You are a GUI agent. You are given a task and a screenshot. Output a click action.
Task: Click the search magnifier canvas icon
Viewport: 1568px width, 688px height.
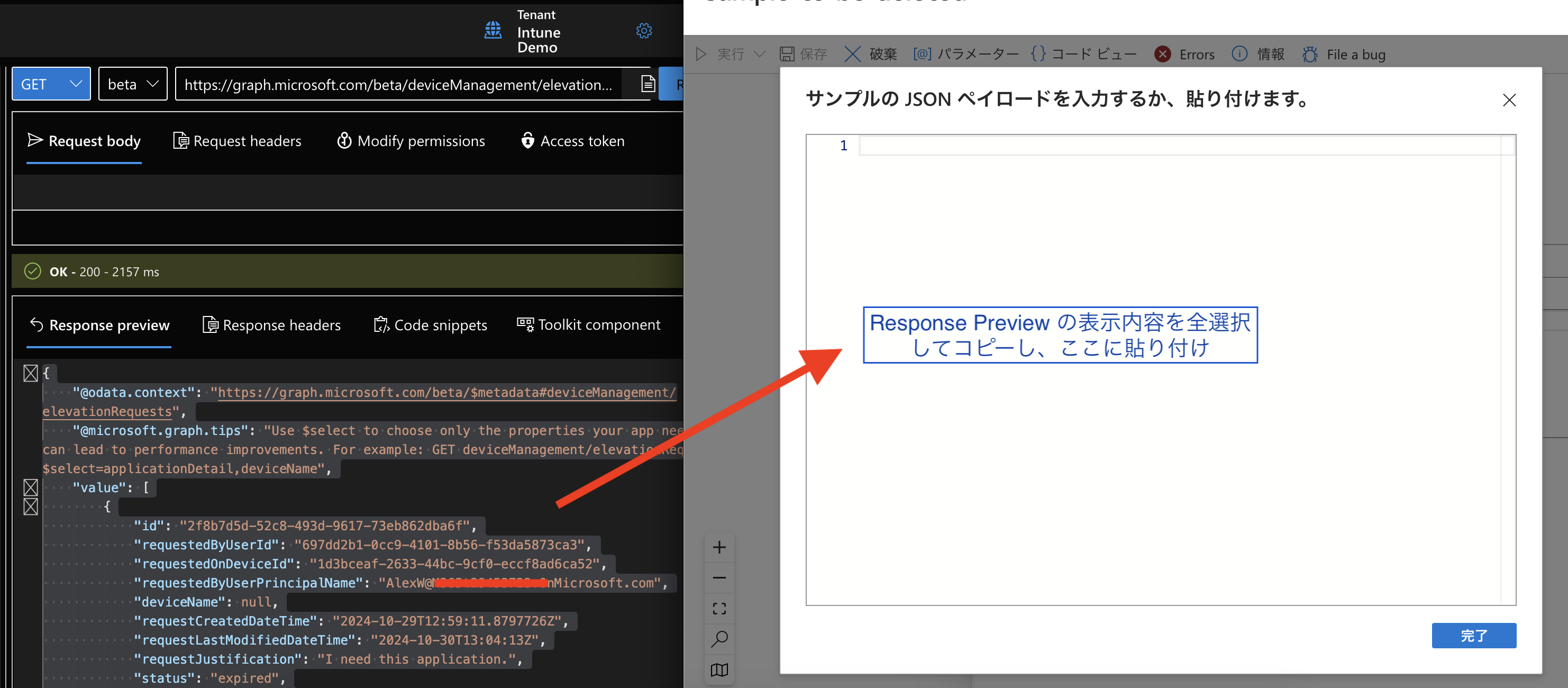tap(719, 639)
